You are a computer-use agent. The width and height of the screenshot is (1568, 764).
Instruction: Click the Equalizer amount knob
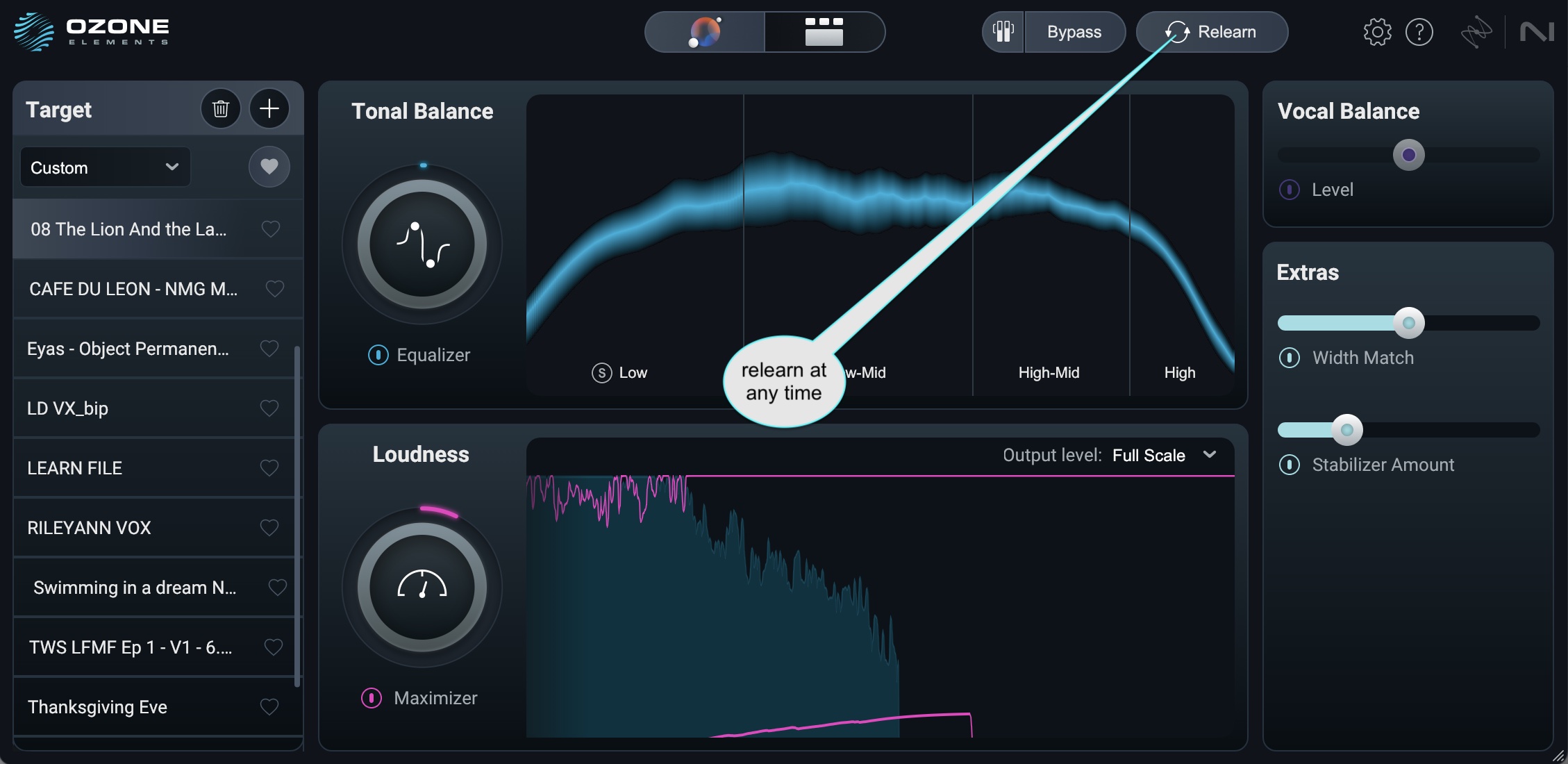tap(422, 244)
